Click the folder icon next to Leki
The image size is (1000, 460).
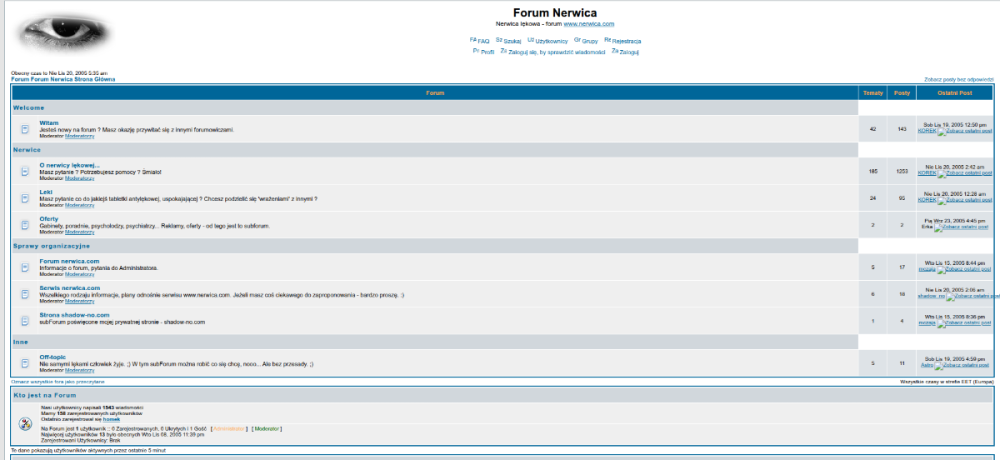point(25,198)
